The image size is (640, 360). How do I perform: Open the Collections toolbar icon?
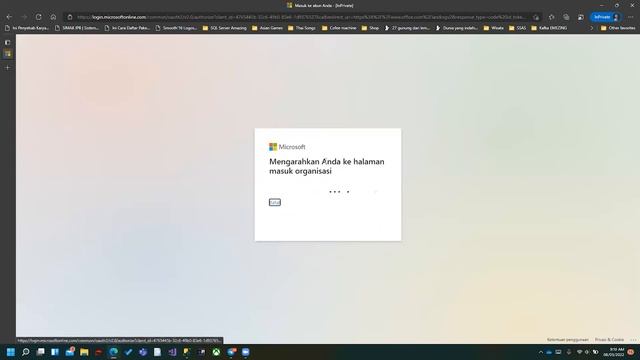tap(566, 17)
